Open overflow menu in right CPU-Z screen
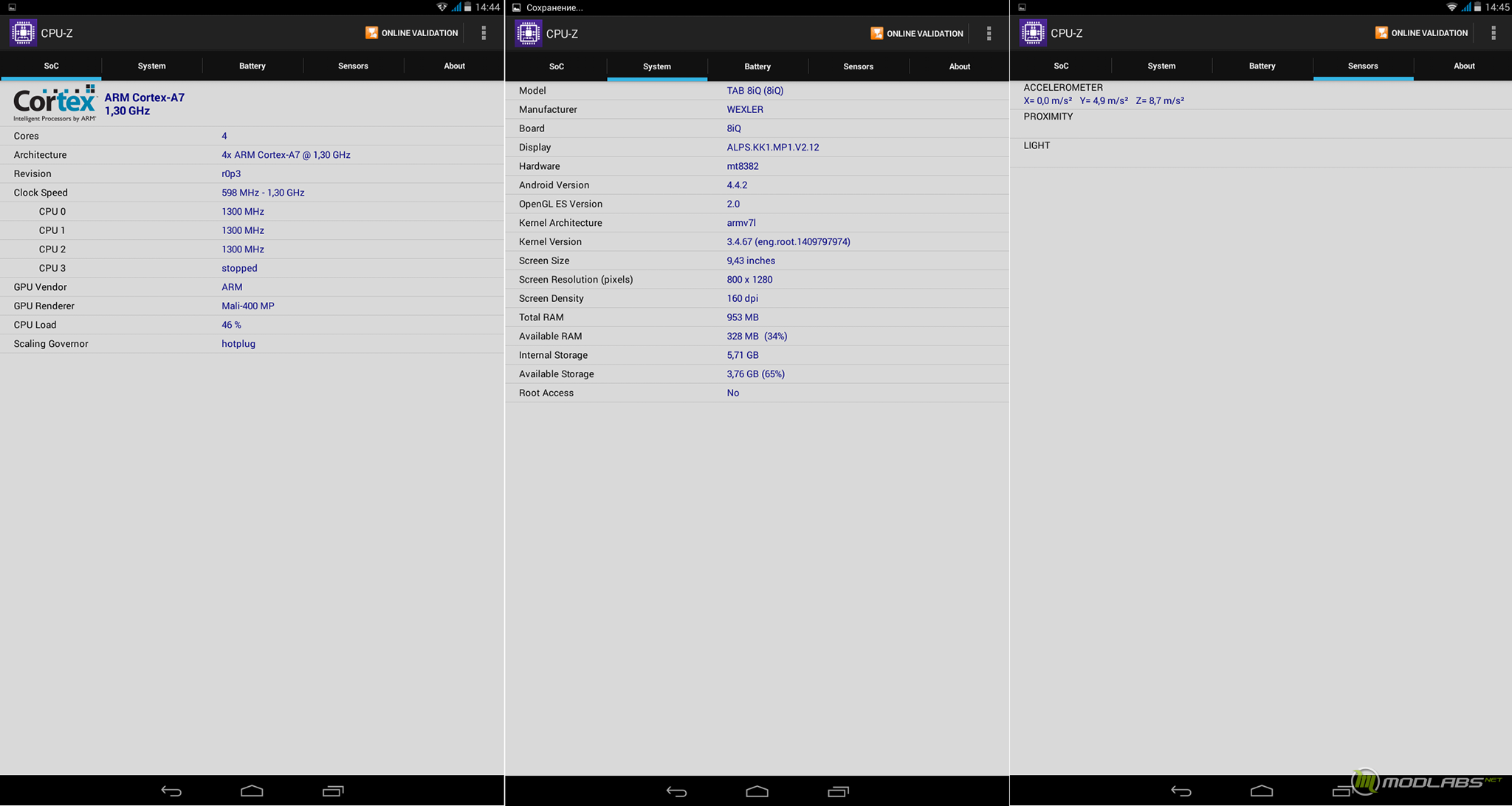The width and height of the screenshot is (1512, 806). [1494, 33]
